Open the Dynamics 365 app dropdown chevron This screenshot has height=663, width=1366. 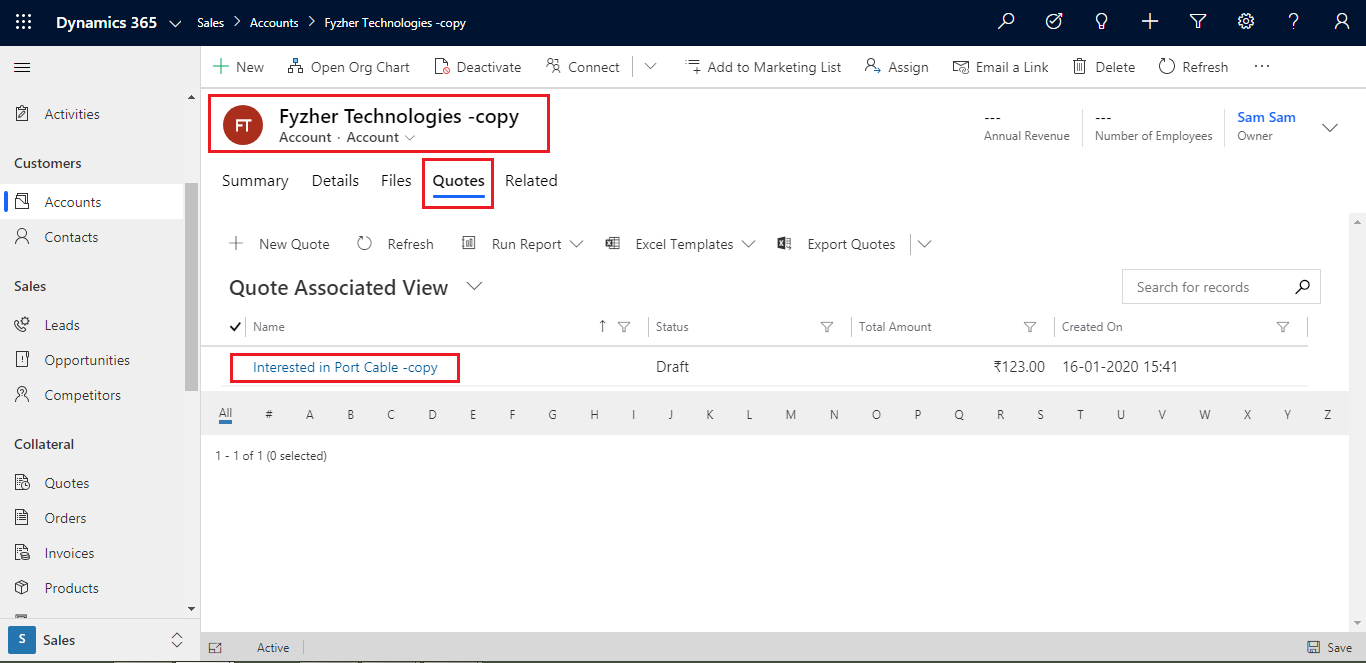(175, 22)
